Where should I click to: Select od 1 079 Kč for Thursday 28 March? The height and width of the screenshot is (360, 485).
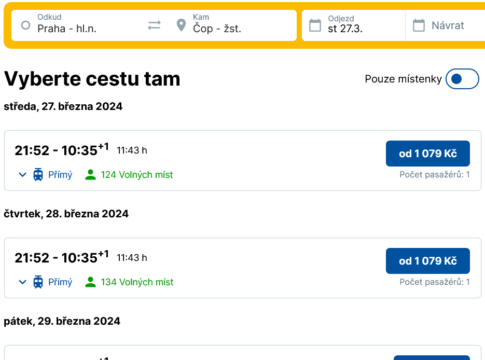[x=428, y=261]
